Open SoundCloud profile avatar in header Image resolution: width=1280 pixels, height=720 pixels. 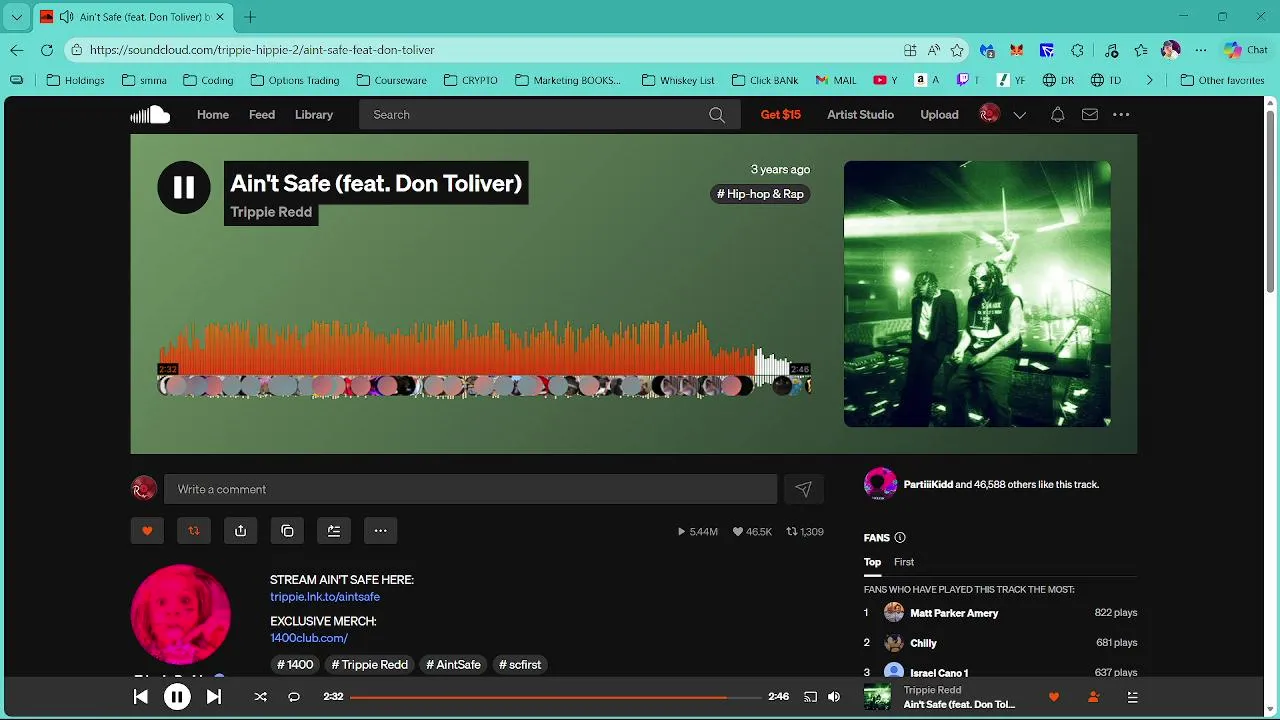990,115
